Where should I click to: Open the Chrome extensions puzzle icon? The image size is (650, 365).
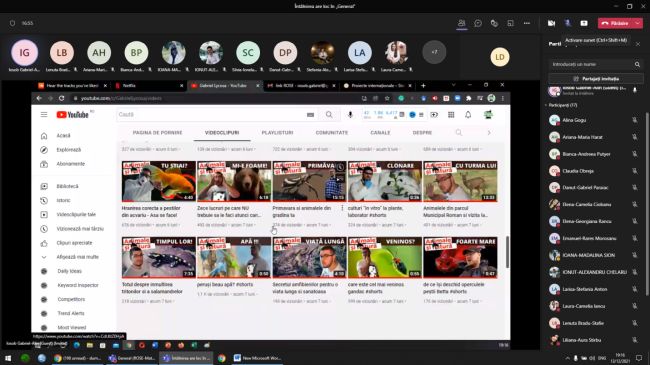coord(468,98)
